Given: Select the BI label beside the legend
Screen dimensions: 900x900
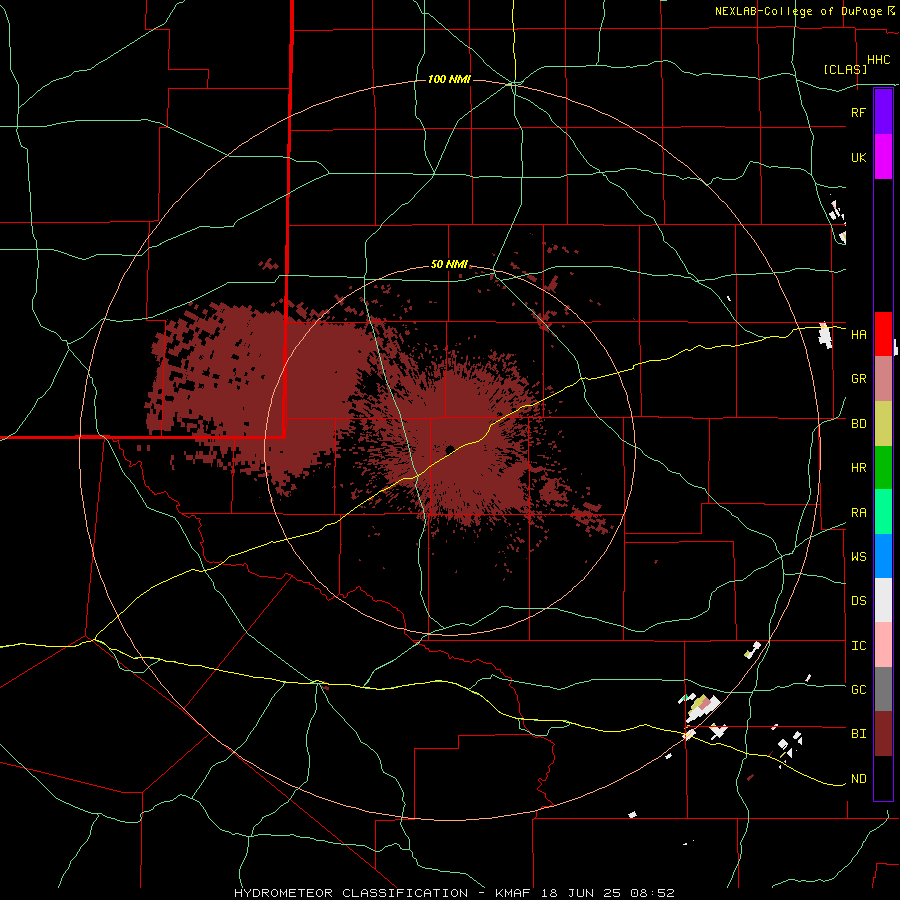Looking at the screenshot, I should [x=858, y=734].
